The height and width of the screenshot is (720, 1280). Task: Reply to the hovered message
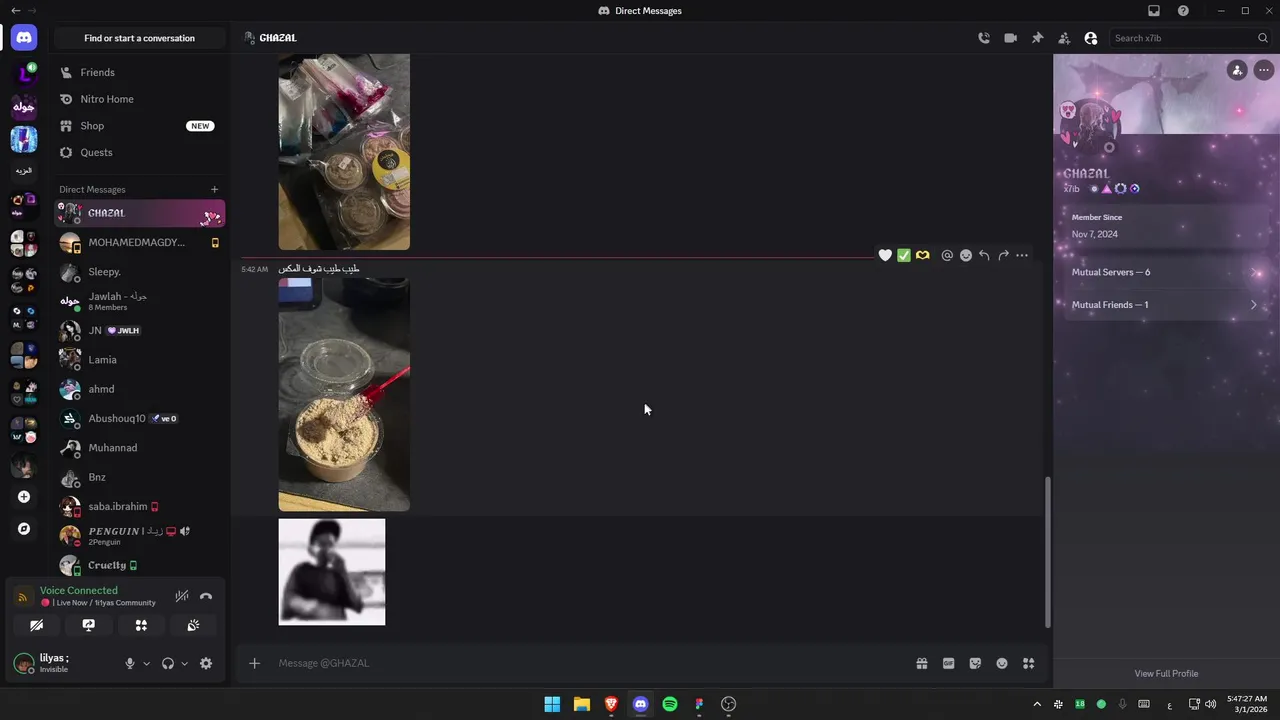pyautogui.click(x=984, y=256)
